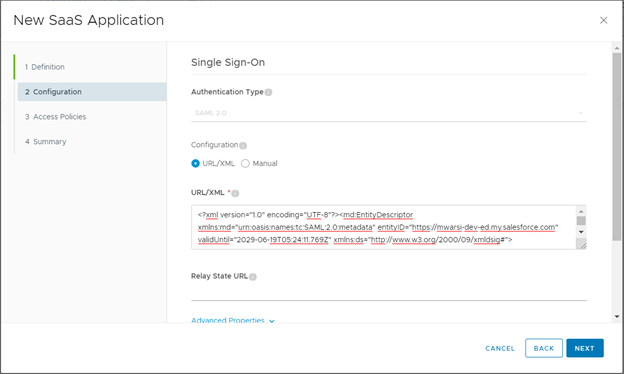The height and width of the screenshot is (374, 624).
Task: Click the dialog scrollbar up arrow
Action: pos(617,48)
